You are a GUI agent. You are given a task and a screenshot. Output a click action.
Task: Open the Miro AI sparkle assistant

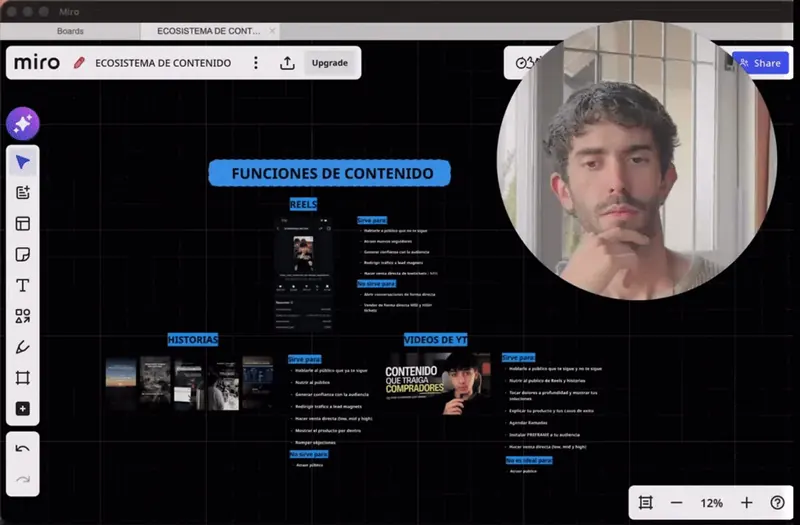pyautogui.click(x=22, y=123)
